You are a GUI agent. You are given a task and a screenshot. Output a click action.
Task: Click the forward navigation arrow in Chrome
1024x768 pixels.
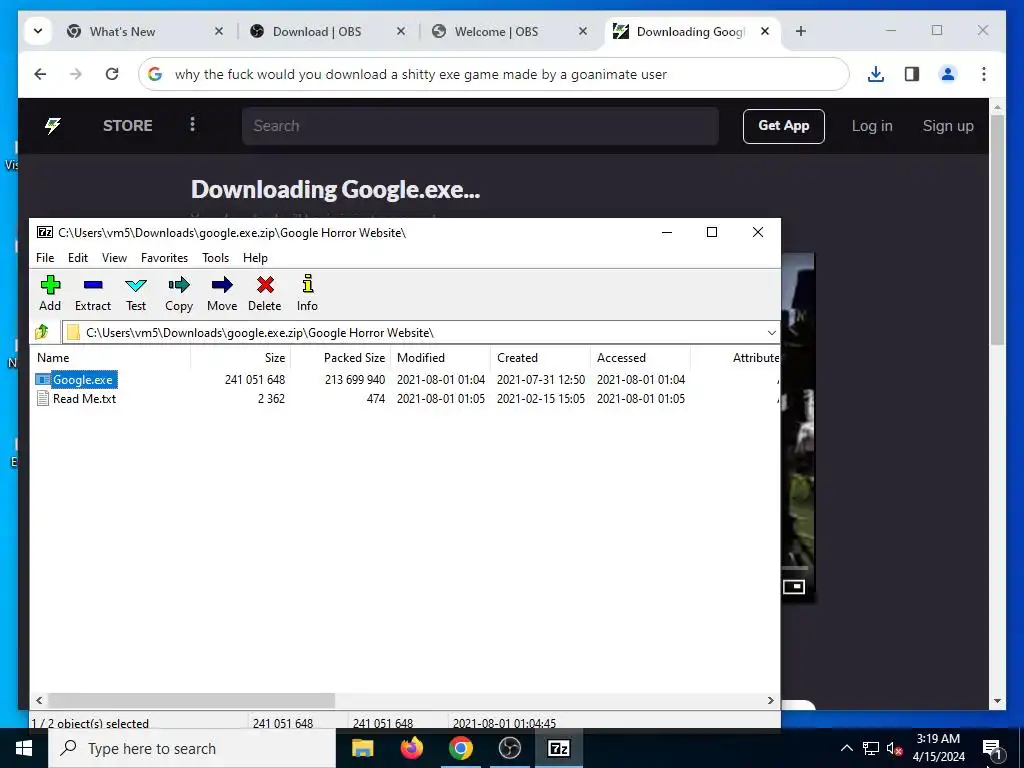point(76,74)
